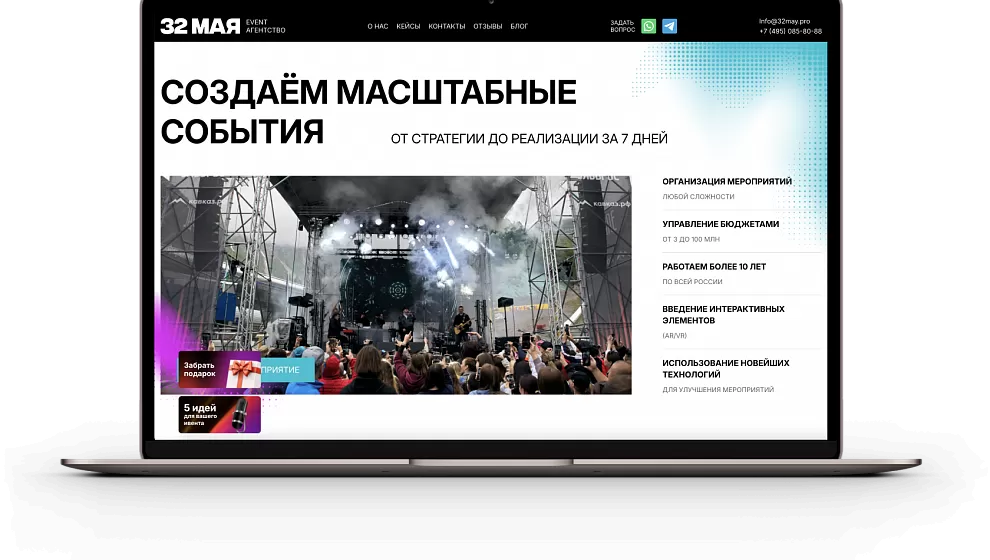Open the О НАС menu item
Screen dimensions: 990x560
click(x=378, y=27)
